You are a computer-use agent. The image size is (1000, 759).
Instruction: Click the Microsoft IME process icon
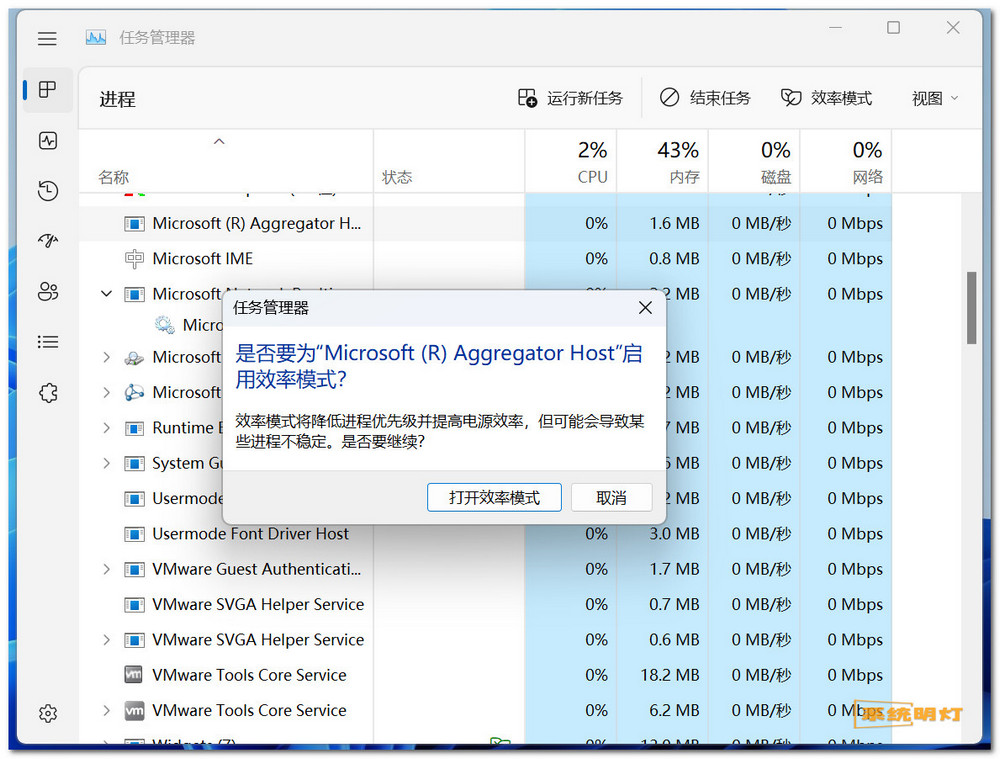[x=134, y=259]
